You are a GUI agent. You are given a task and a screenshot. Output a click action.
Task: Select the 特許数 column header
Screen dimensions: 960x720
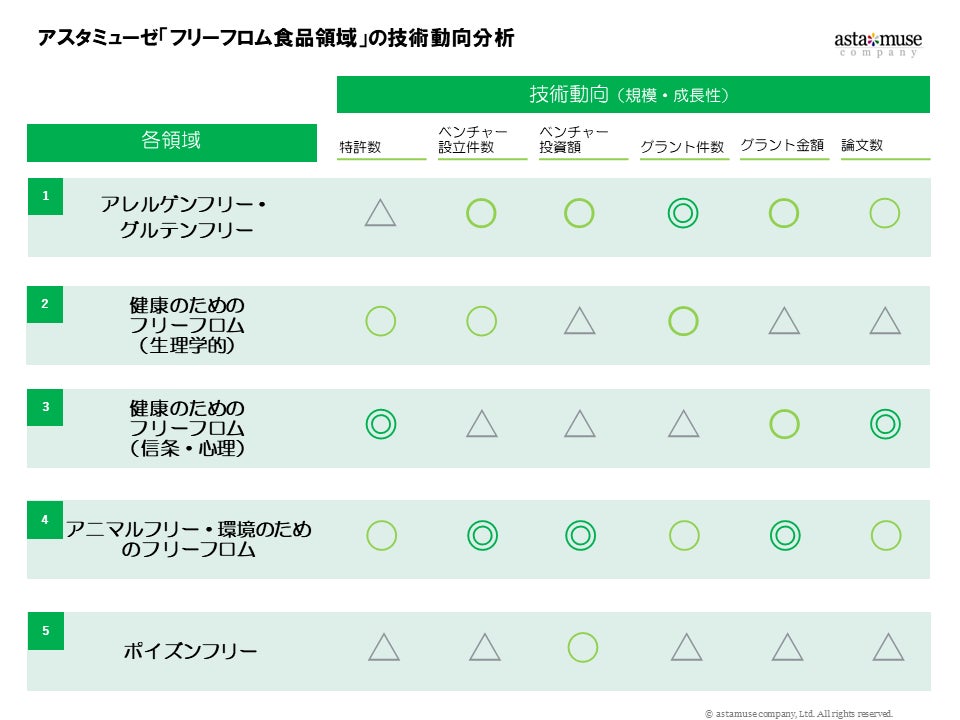click(361, 147)
